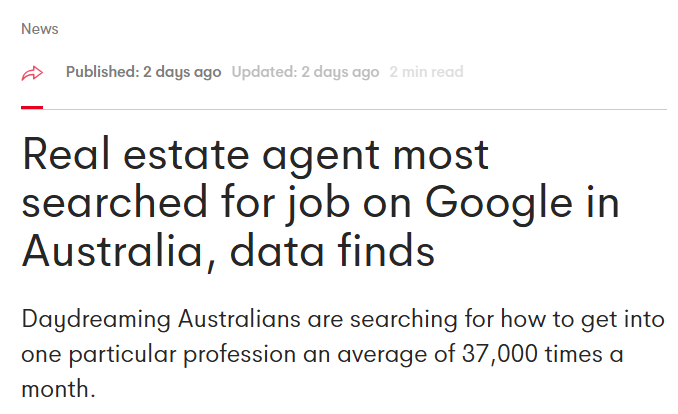
Task: Click the word "Published:" in the byline
Action: tap(100, 72)
